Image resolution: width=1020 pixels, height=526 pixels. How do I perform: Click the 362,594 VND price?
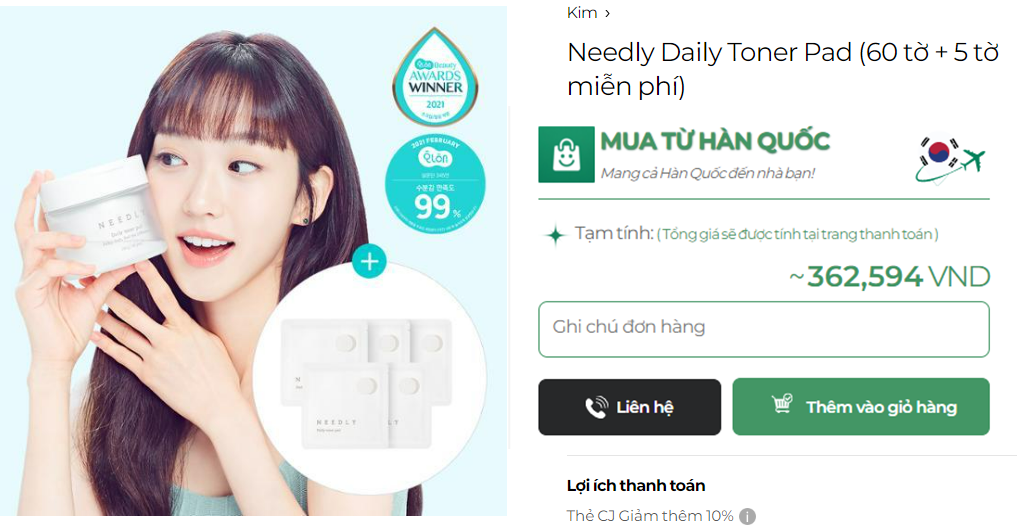(x=889, y=277)
